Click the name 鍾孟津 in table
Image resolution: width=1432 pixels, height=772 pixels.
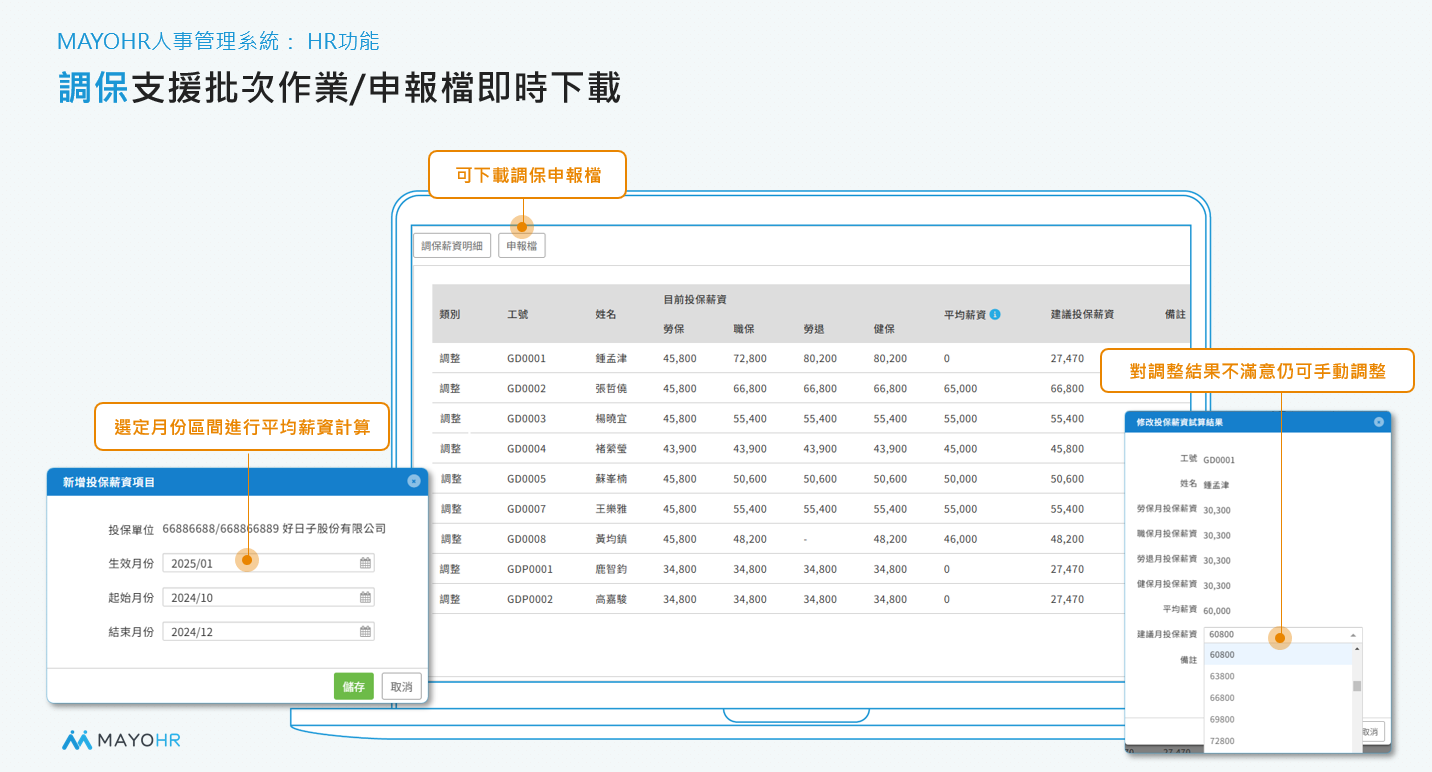tap(611, 358)
